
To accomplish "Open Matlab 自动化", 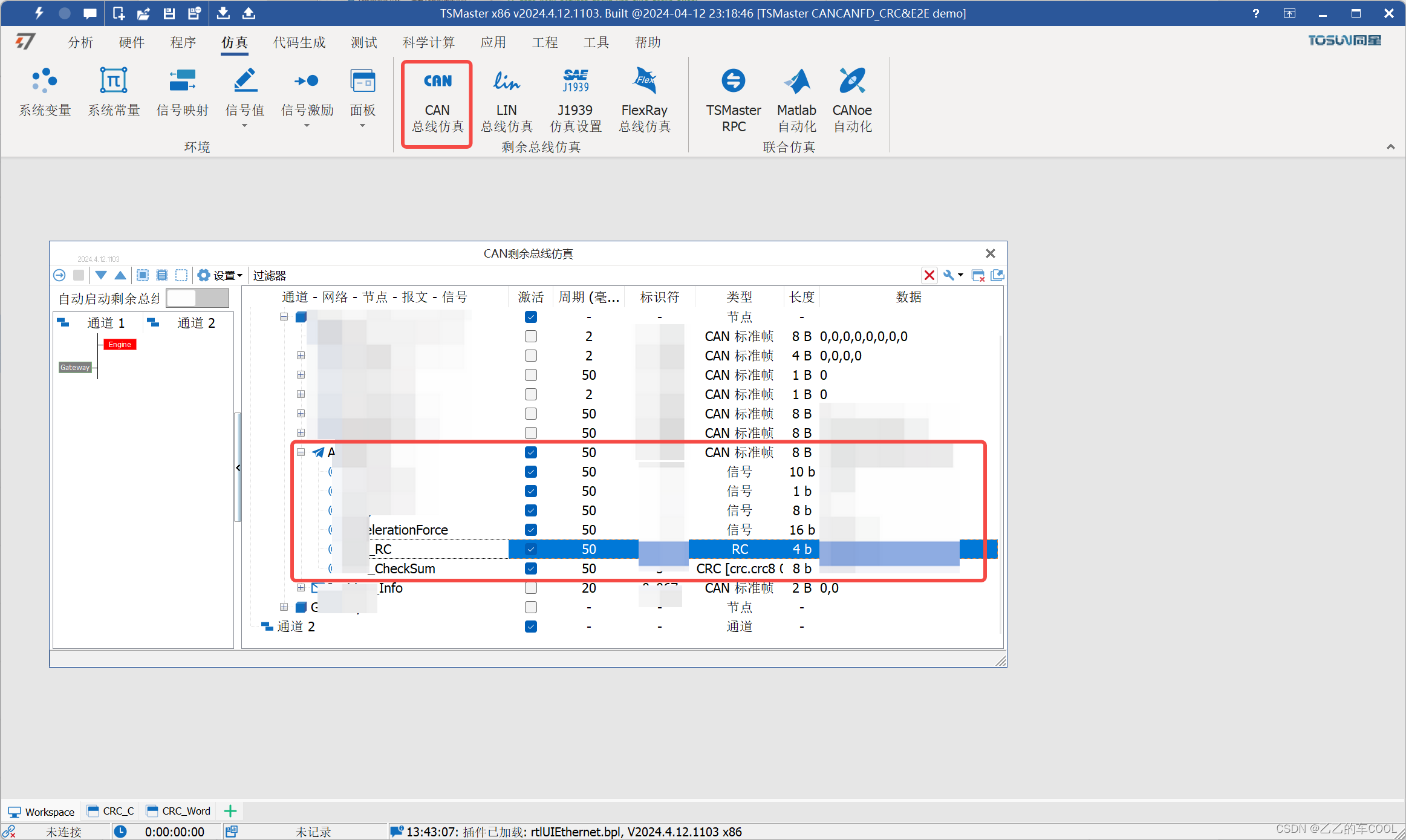I will (796, 101).
